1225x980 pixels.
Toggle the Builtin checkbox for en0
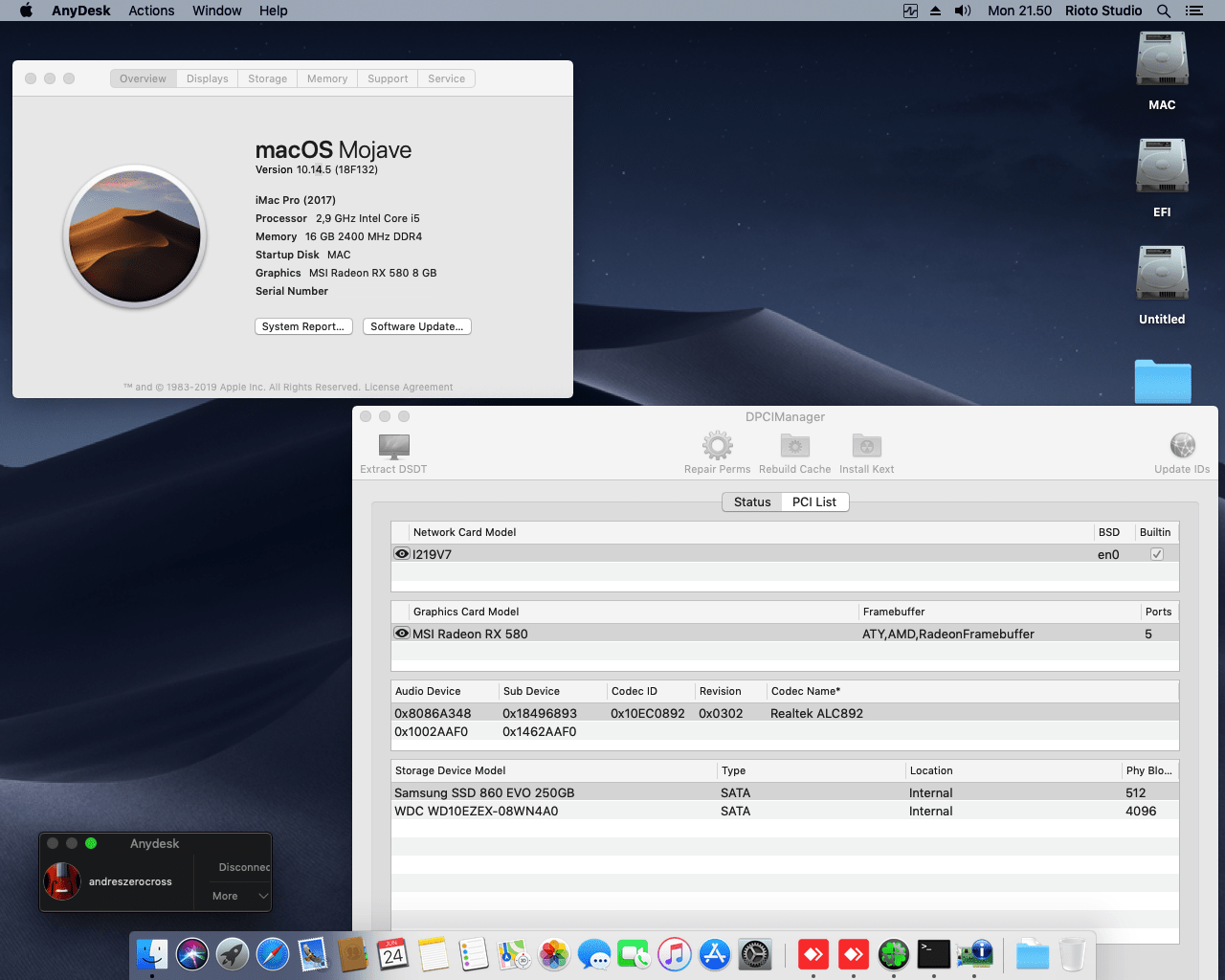coord(1156,553)
